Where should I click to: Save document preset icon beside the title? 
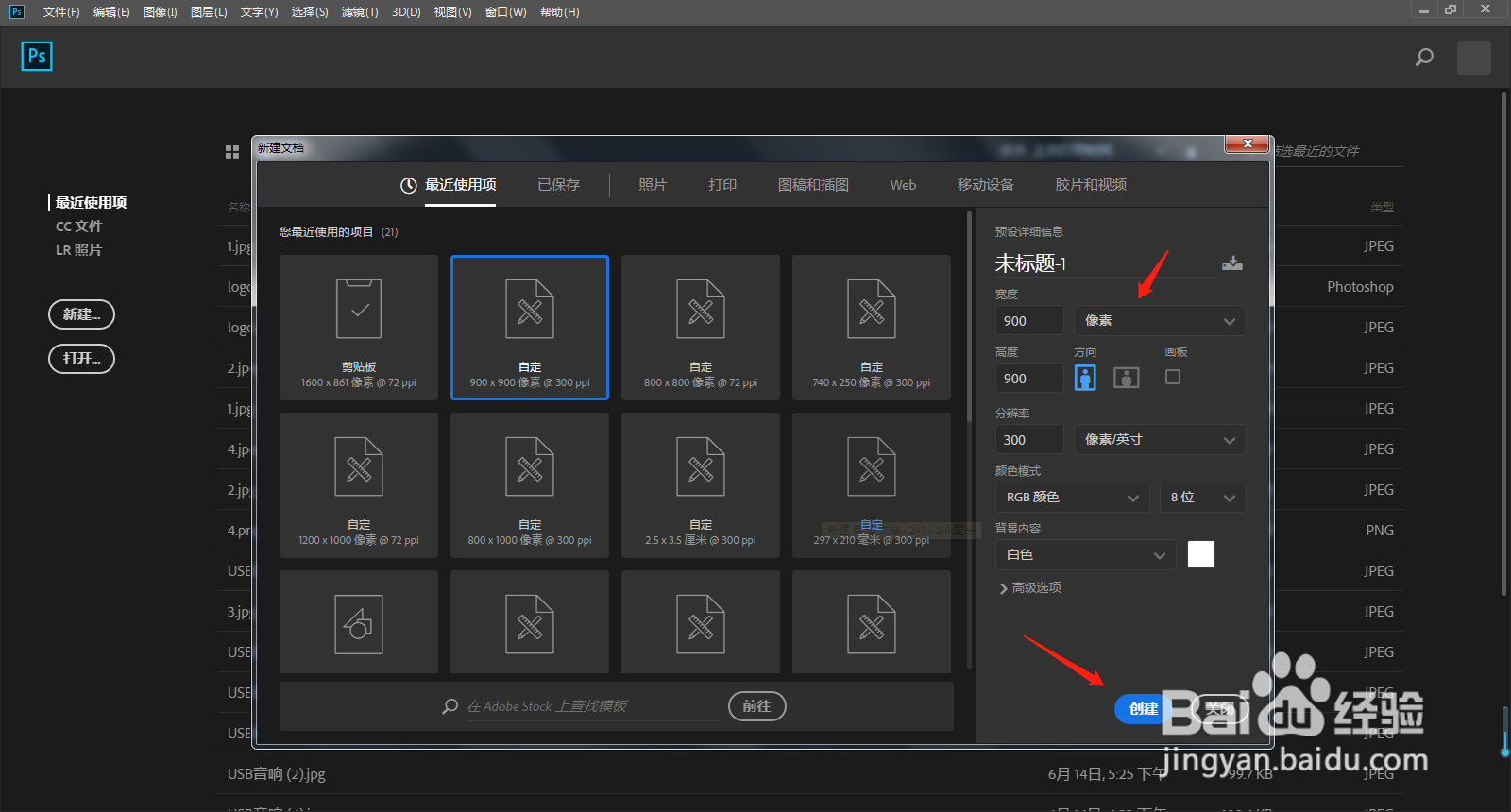(x=1232, y=263)
